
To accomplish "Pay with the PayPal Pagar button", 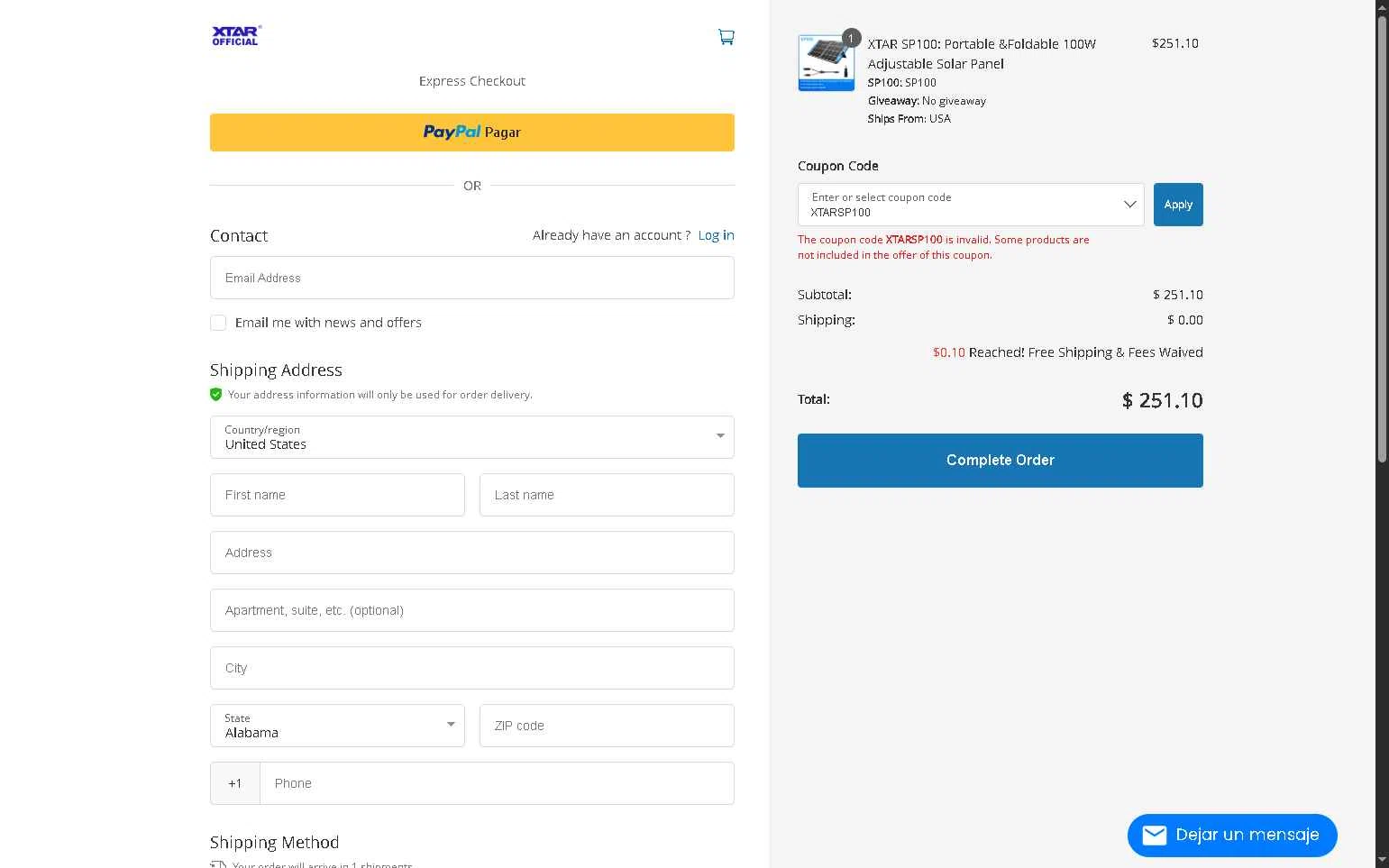I will tap(472, 132).
